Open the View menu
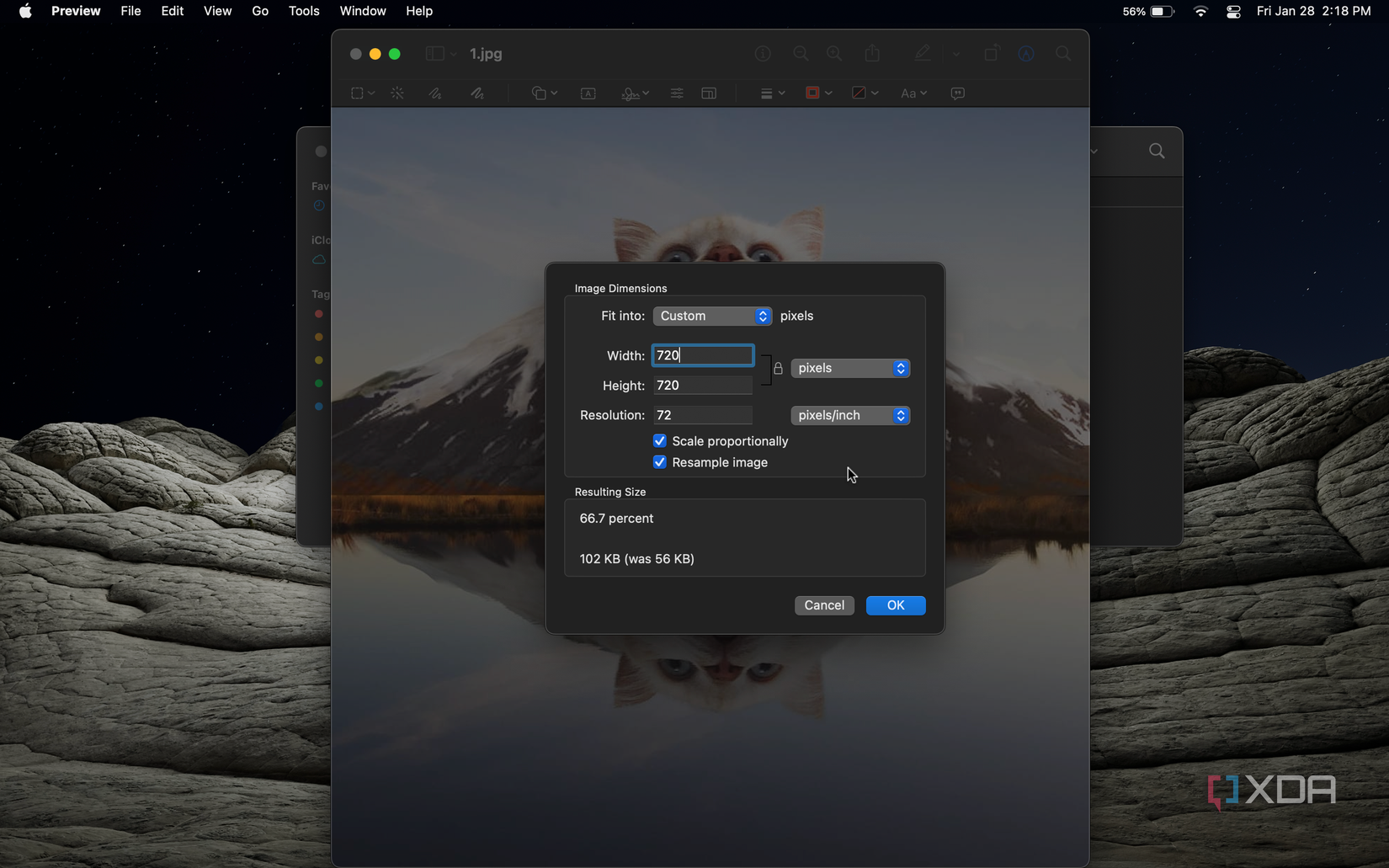The width and height of the screenshot is (1389, 868). (x=217, y=11)
